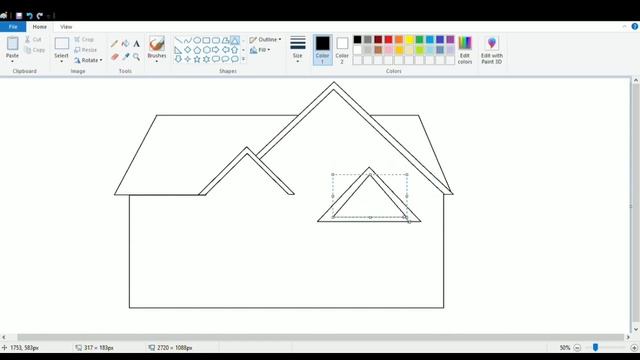Pick the Rectangle shape
The height and width of the screenshot is (360, 640).
[x=206, y=40]
